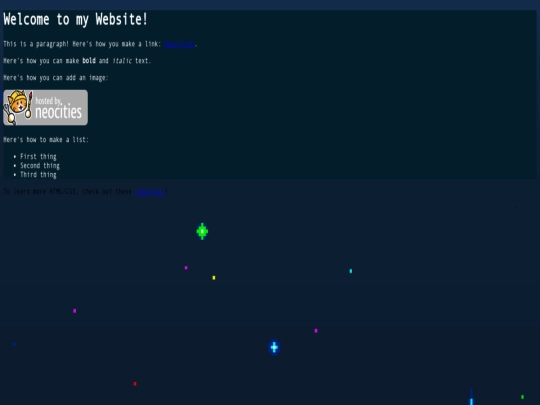Image resolution: width=540 pixels, height=405 pixels.
Task: Select the First thing list item
Action: pyautogui.click(x=38, y=157)
